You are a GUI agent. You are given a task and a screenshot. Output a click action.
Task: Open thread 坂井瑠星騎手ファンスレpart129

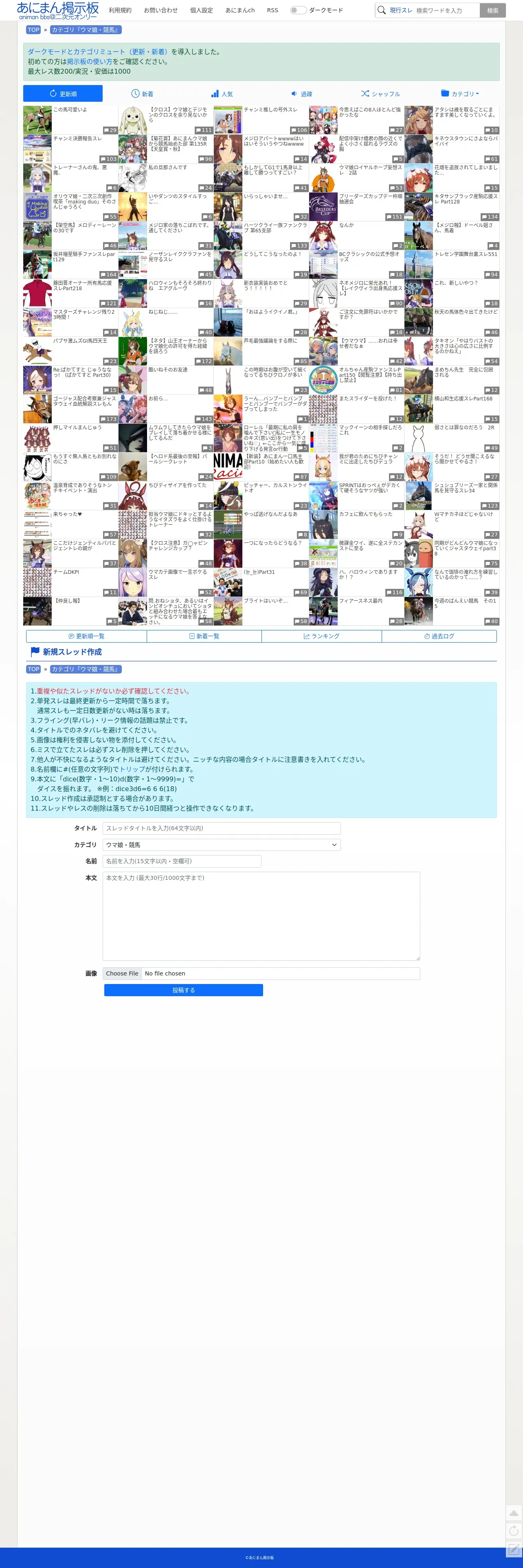(70, 265)
